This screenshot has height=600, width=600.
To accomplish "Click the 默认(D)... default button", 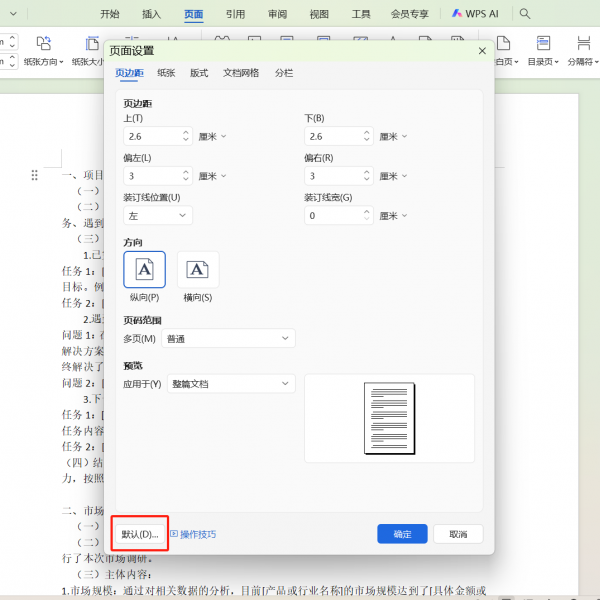I will [x=139, y=534].
